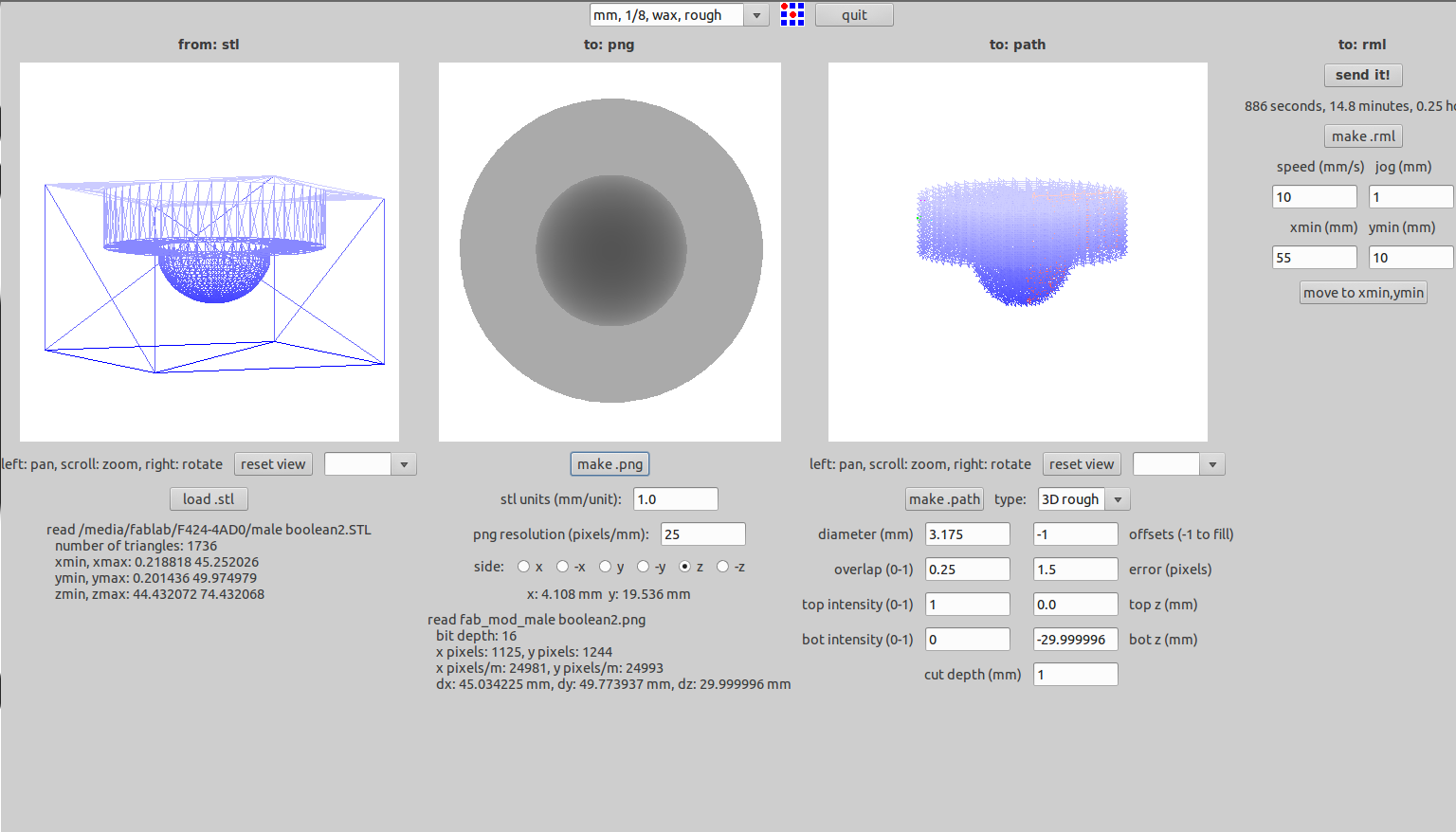This screenshot has width=1456, height=832.
Task: Reset the view of the stl panel
Action: click(x=273, y=464)
